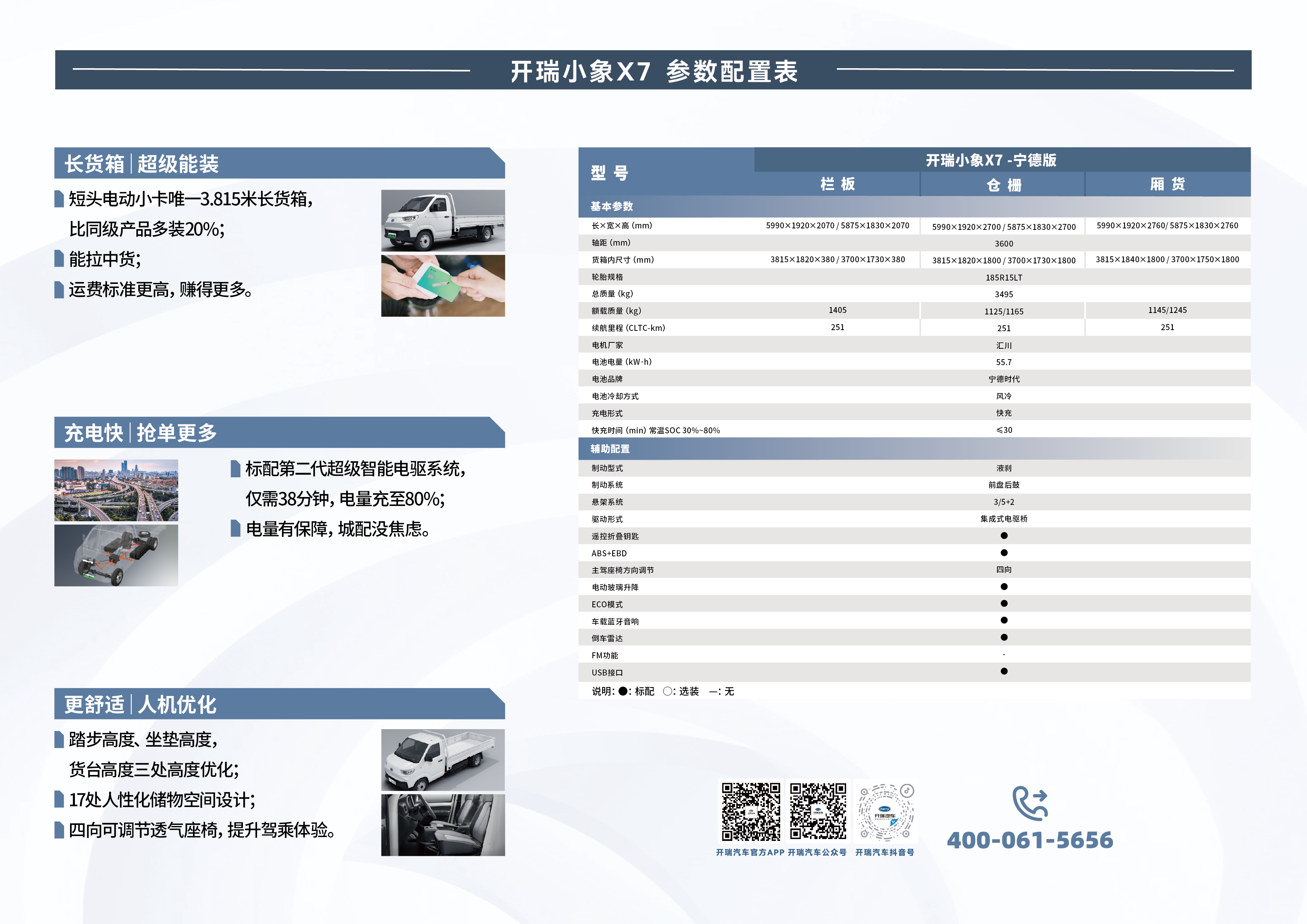Click the text 比同级产品多装20%
1307x924 pixels.
tap(147, 230)
